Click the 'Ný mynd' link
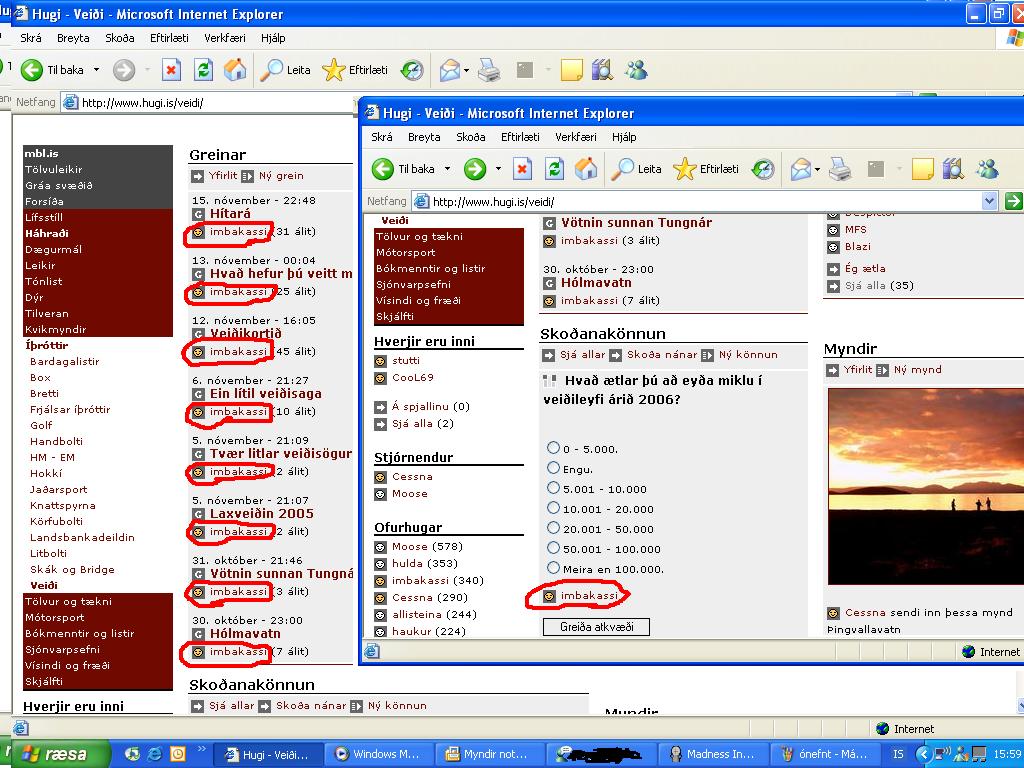This screenshot has width=1024, height=768. pos(918,370)
